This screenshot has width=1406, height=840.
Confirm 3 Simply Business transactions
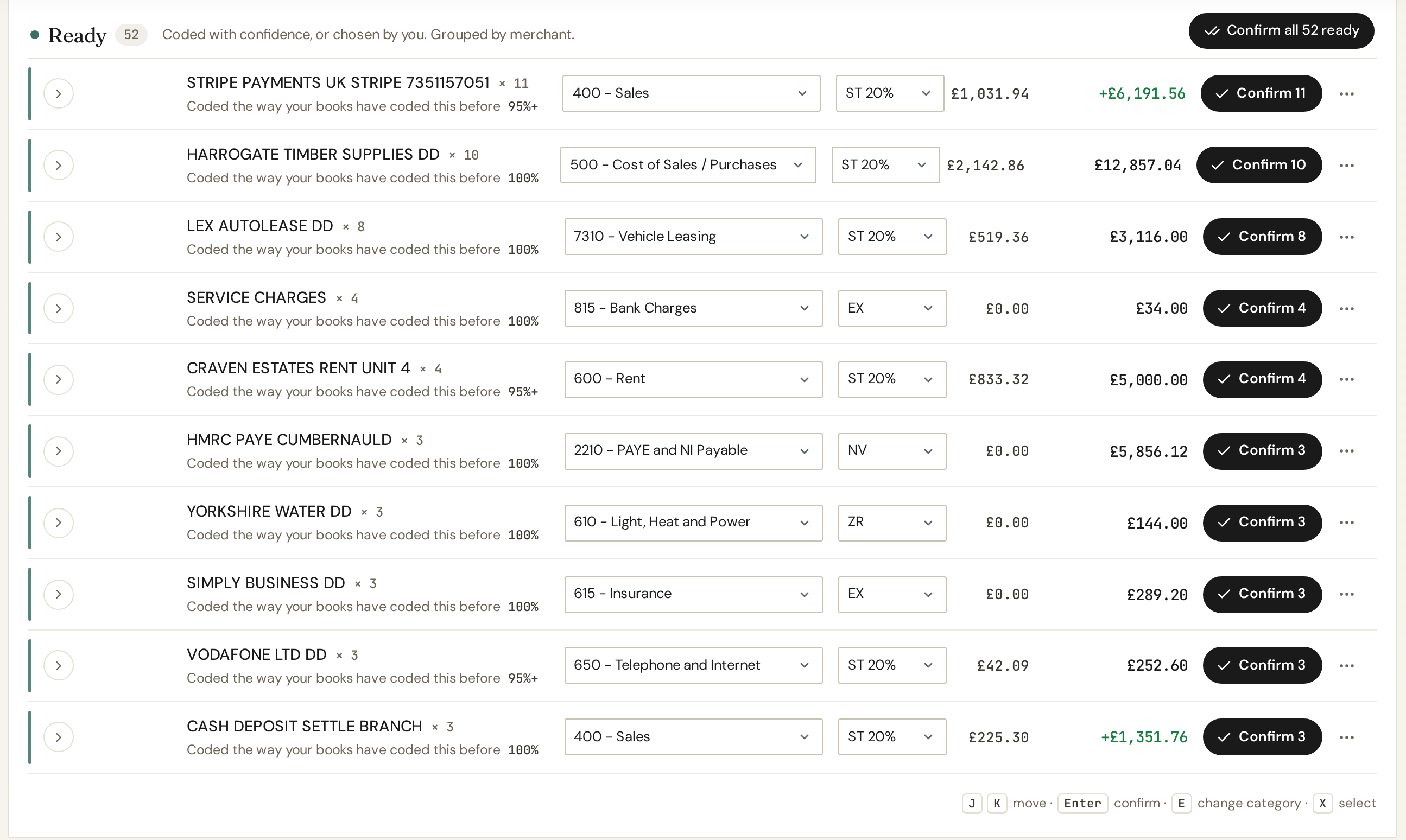[1262, 594]
